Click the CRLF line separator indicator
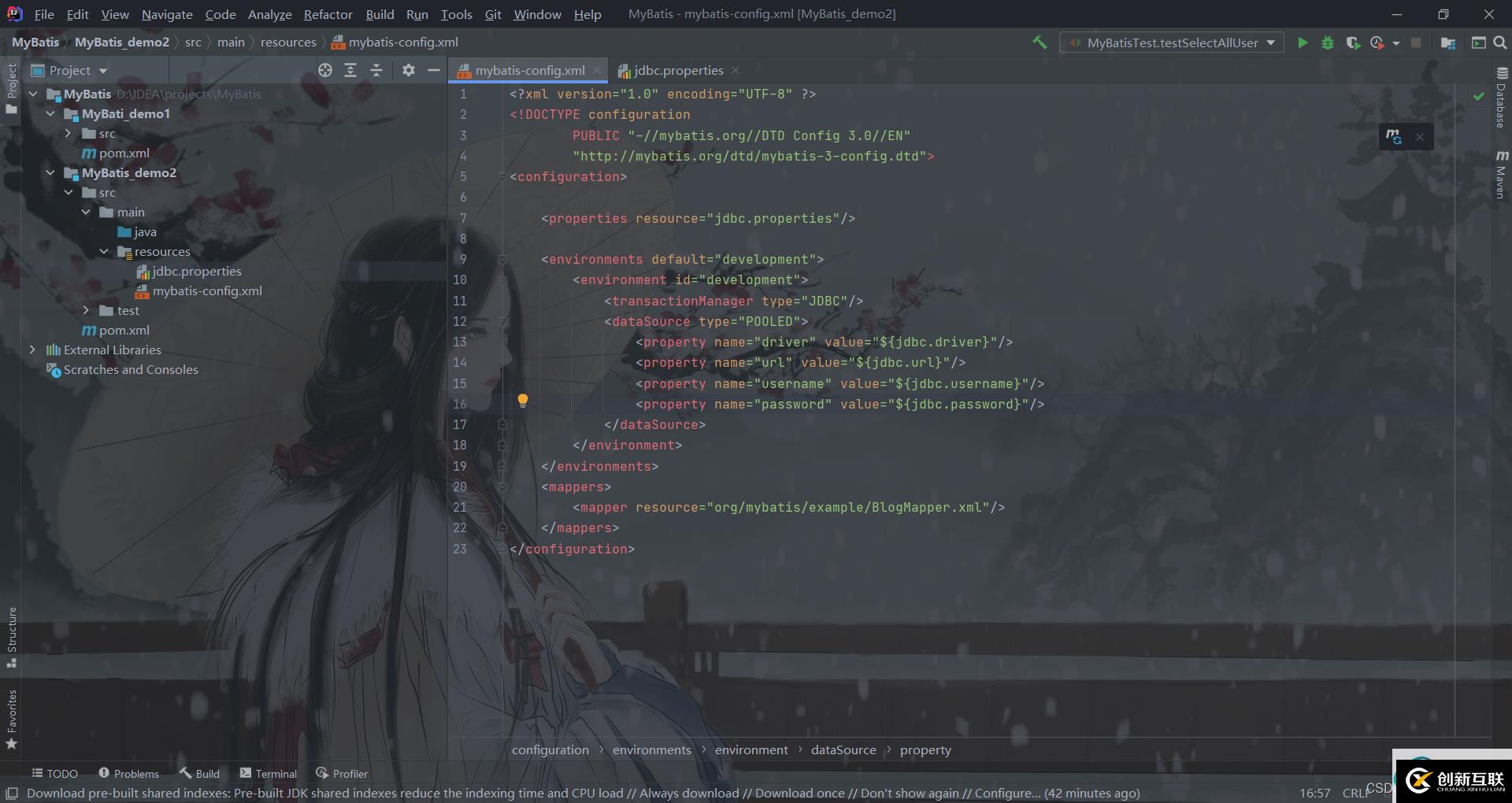 coord(1358,793)
